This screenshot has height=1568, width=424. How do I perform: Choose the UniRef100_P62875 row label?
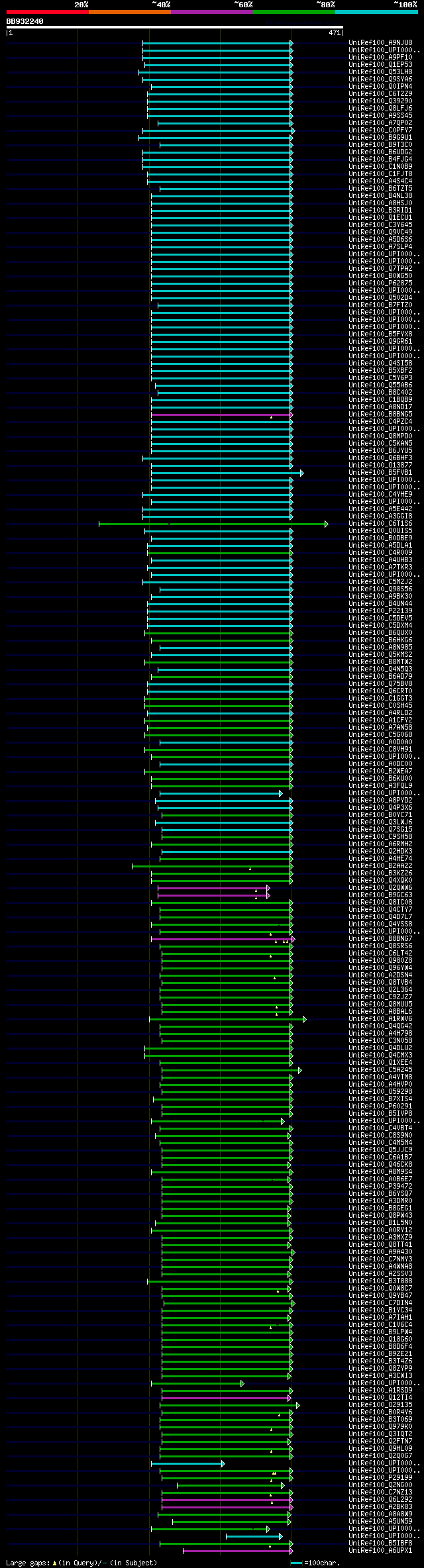tap(380, 283)
